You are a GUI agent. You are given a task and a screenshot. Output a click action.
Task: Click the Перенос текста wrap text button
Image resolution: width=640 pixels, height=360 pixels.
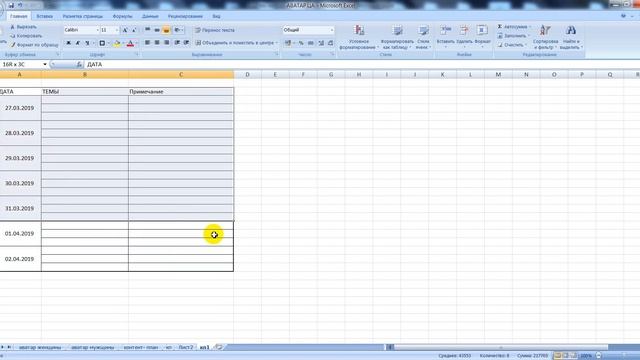(215, 30)
